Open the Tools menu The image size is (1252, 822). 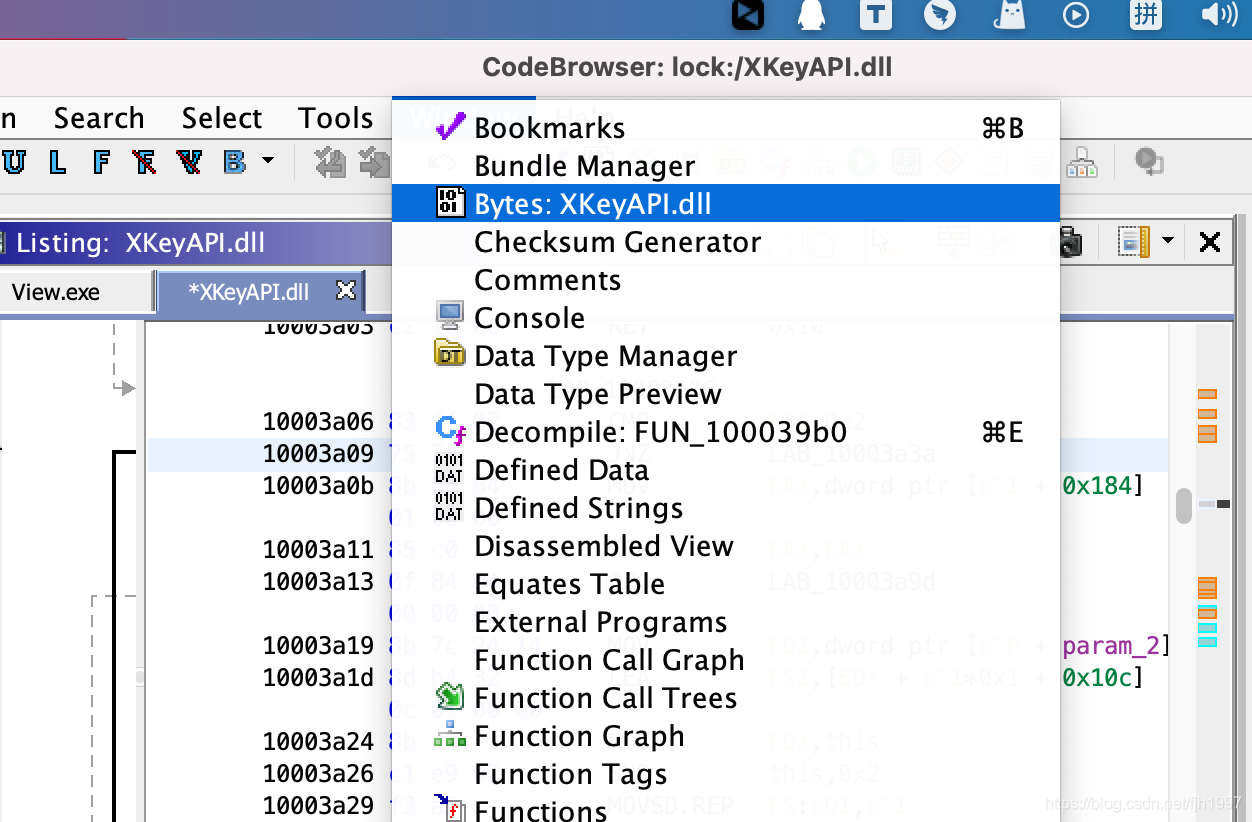tap(336, 118)
